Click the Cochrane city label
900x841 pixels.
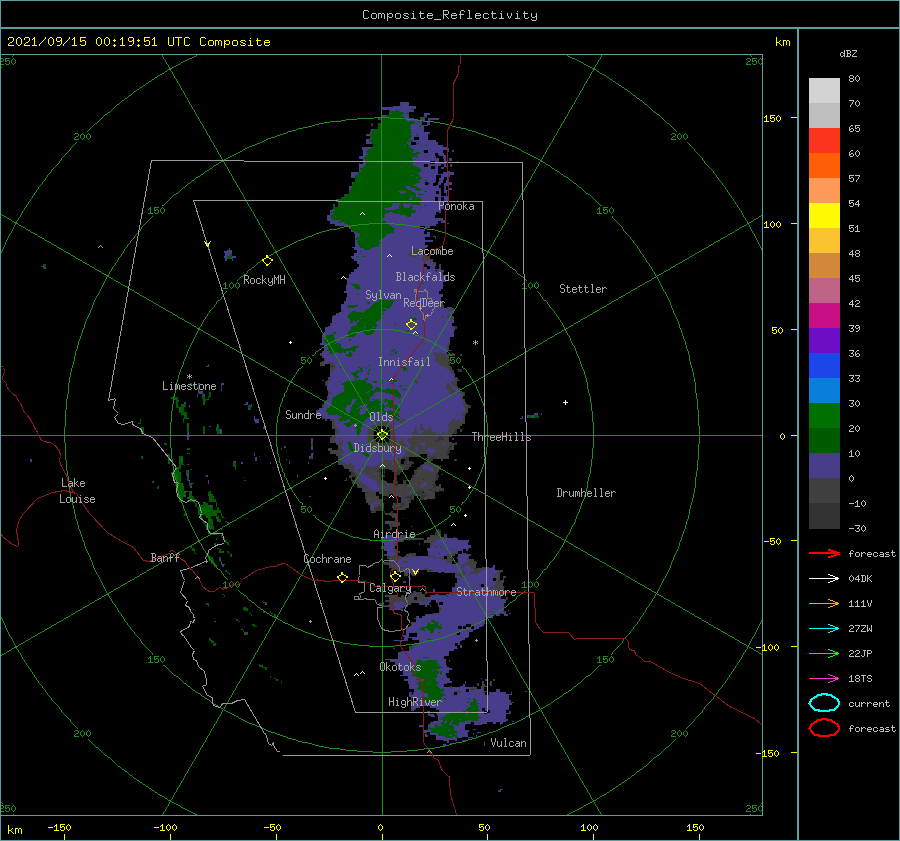tap(327, 559)
